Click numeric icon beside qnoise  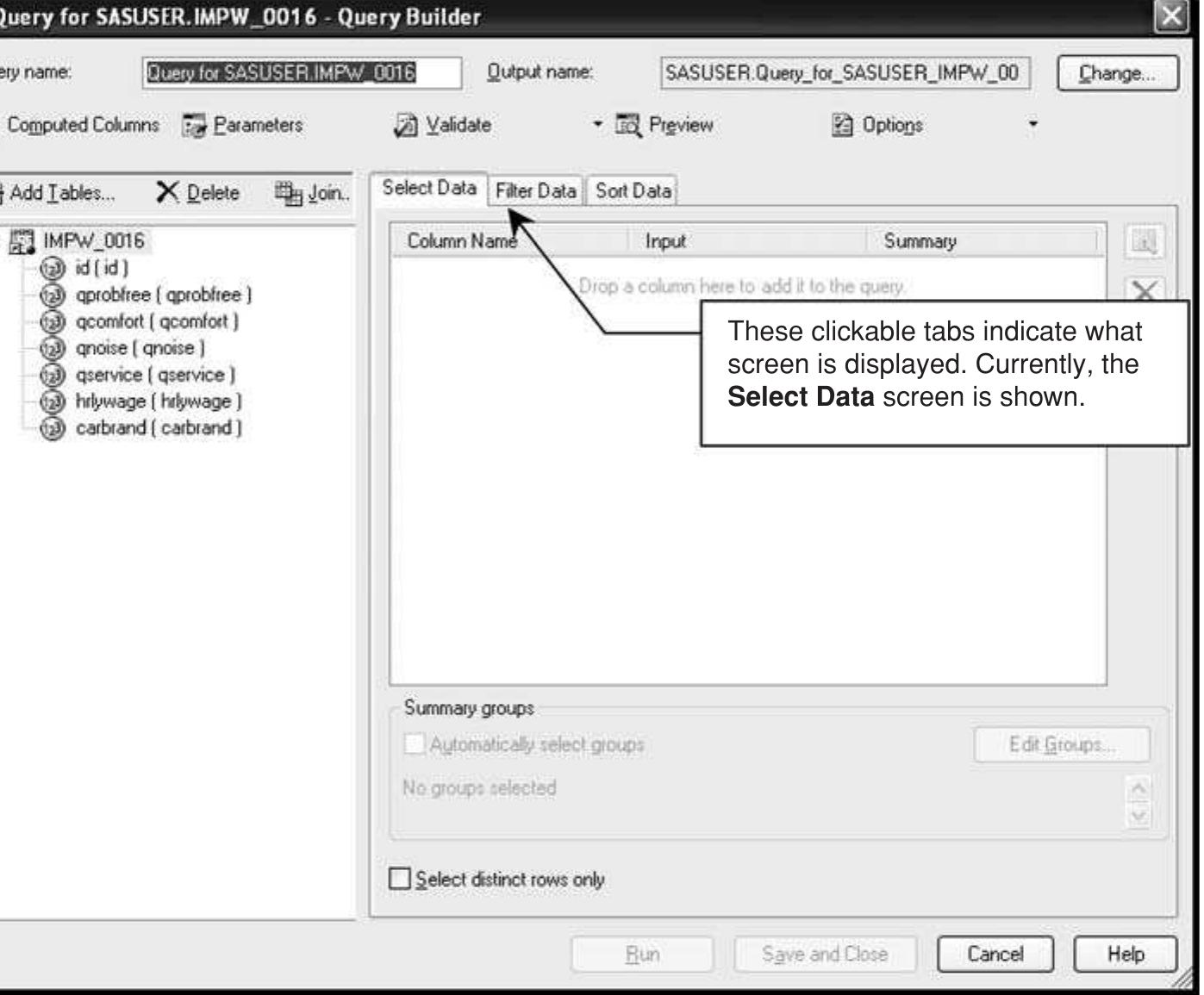(53, 348)
